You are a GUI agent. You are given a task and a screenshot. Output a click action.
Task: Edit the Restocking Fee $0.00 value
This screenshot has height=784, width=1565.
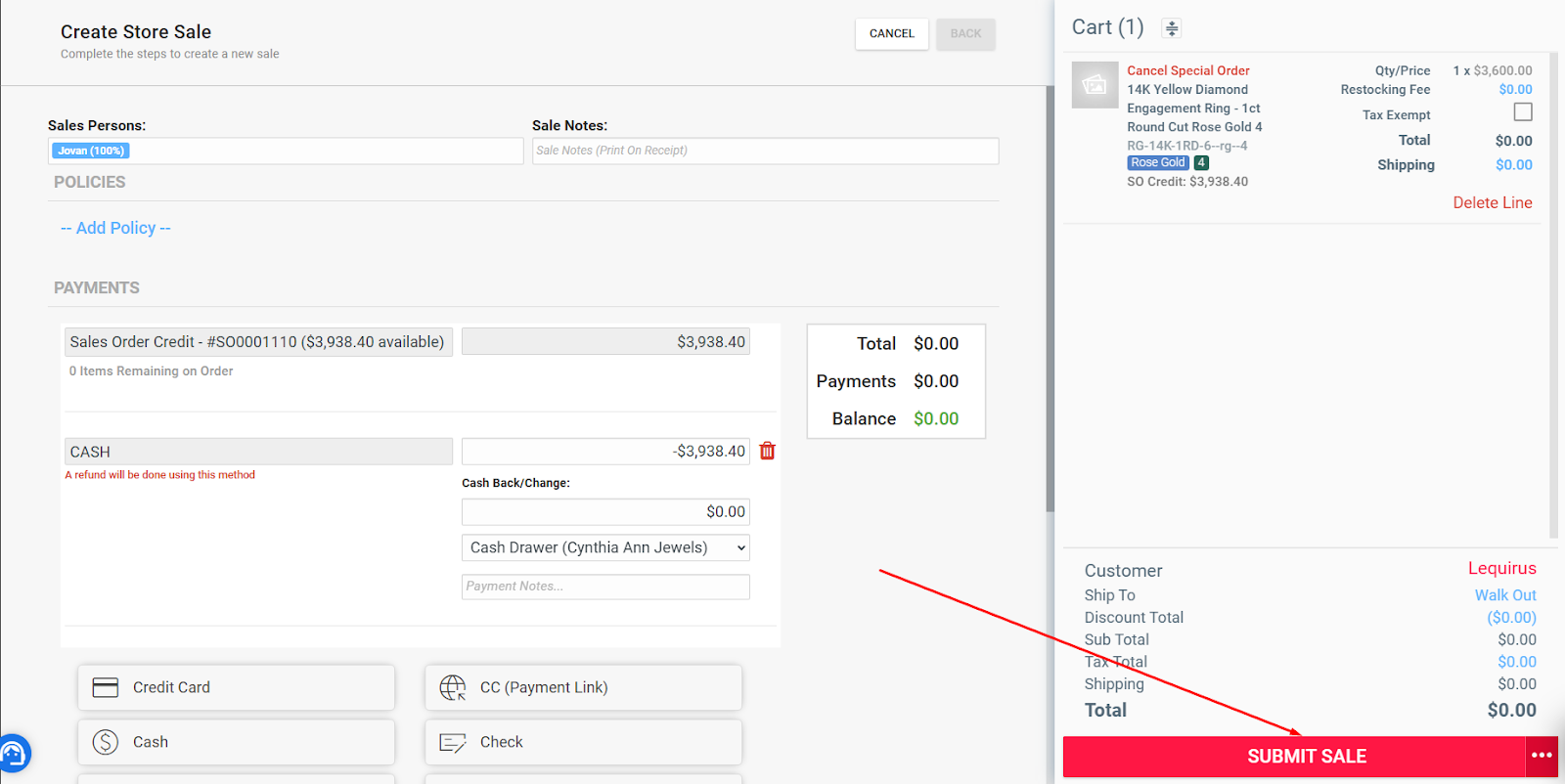[1515, 89]
